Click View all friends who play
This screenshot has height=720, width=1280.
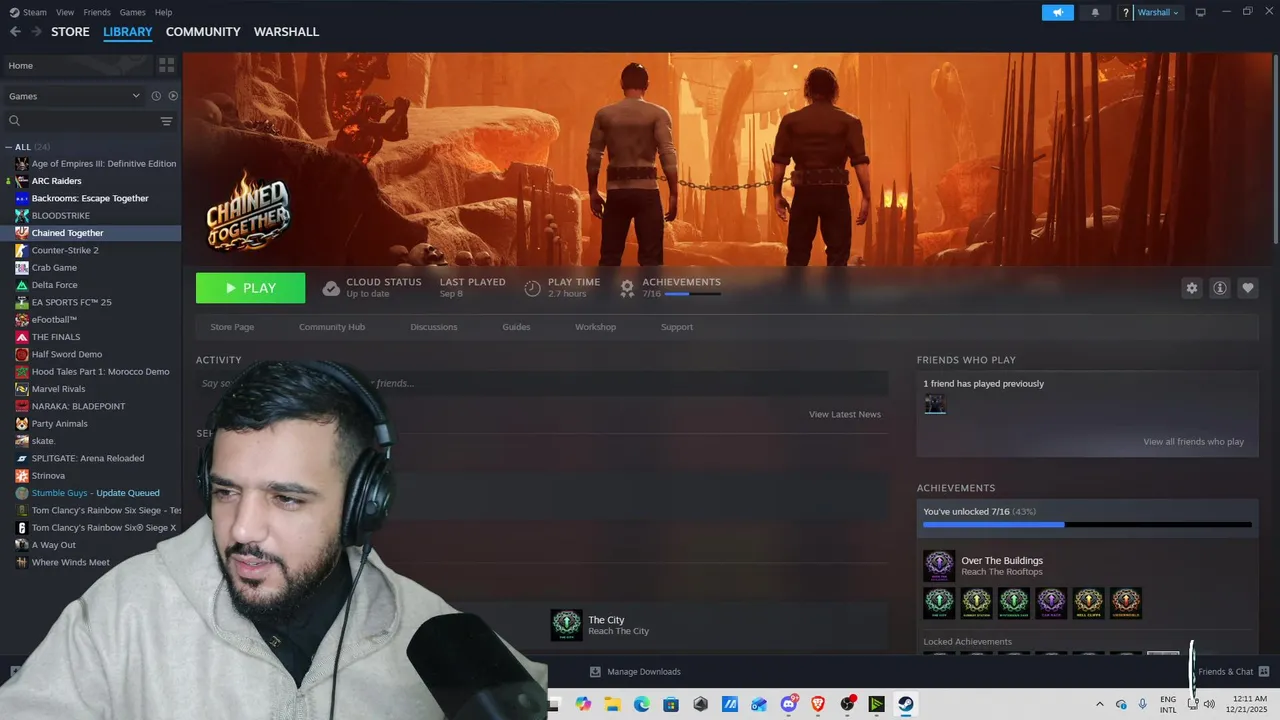pos(1194,442)
